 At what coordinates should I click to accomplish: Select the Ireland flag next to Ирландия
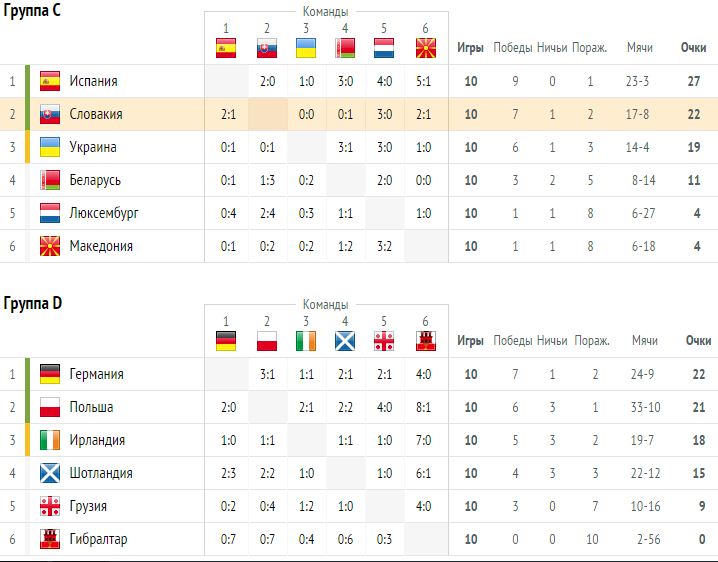click(49, 441)
